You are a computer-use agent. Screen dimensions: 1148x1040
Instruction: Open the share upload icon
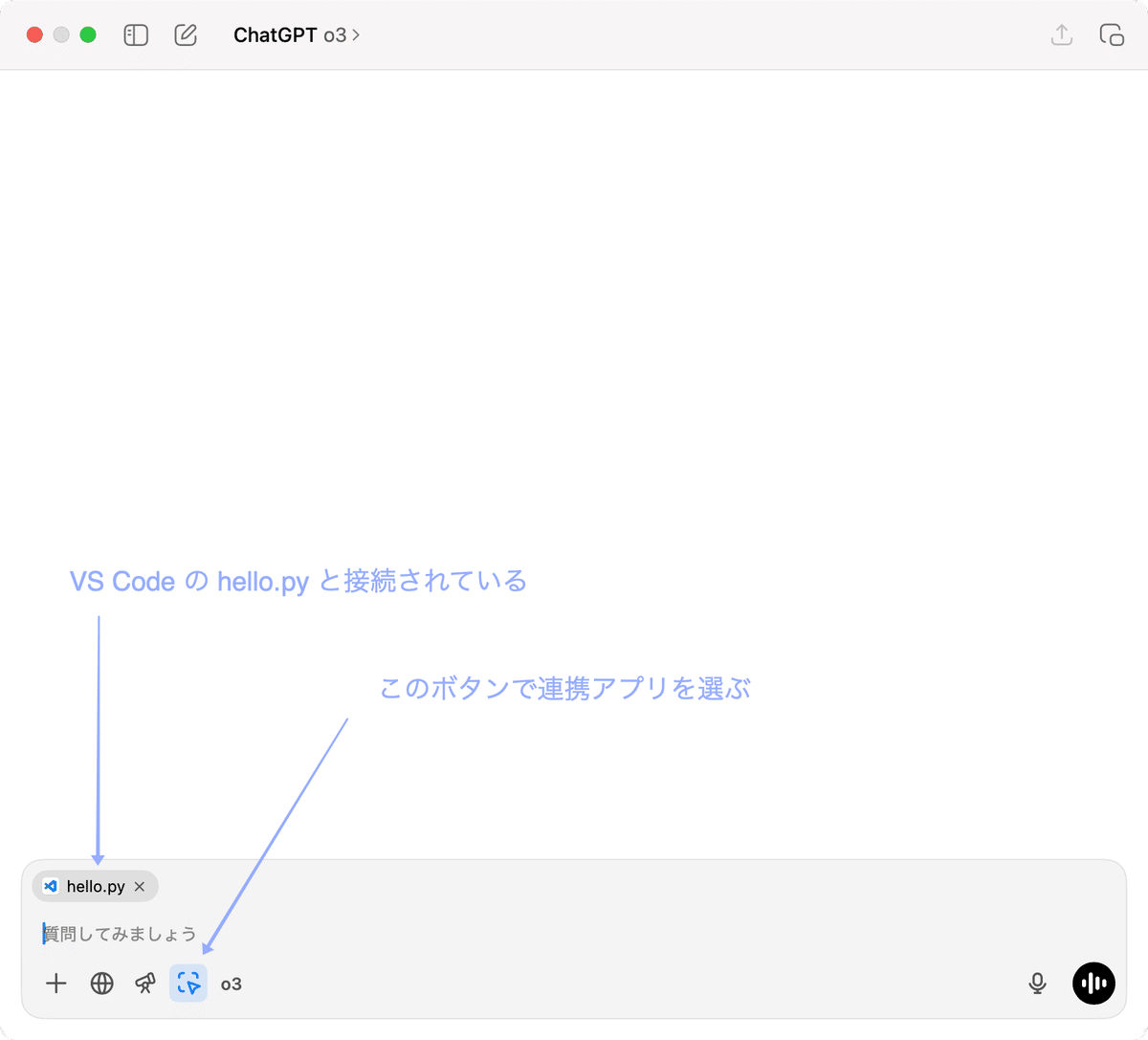coord(1061,34)
